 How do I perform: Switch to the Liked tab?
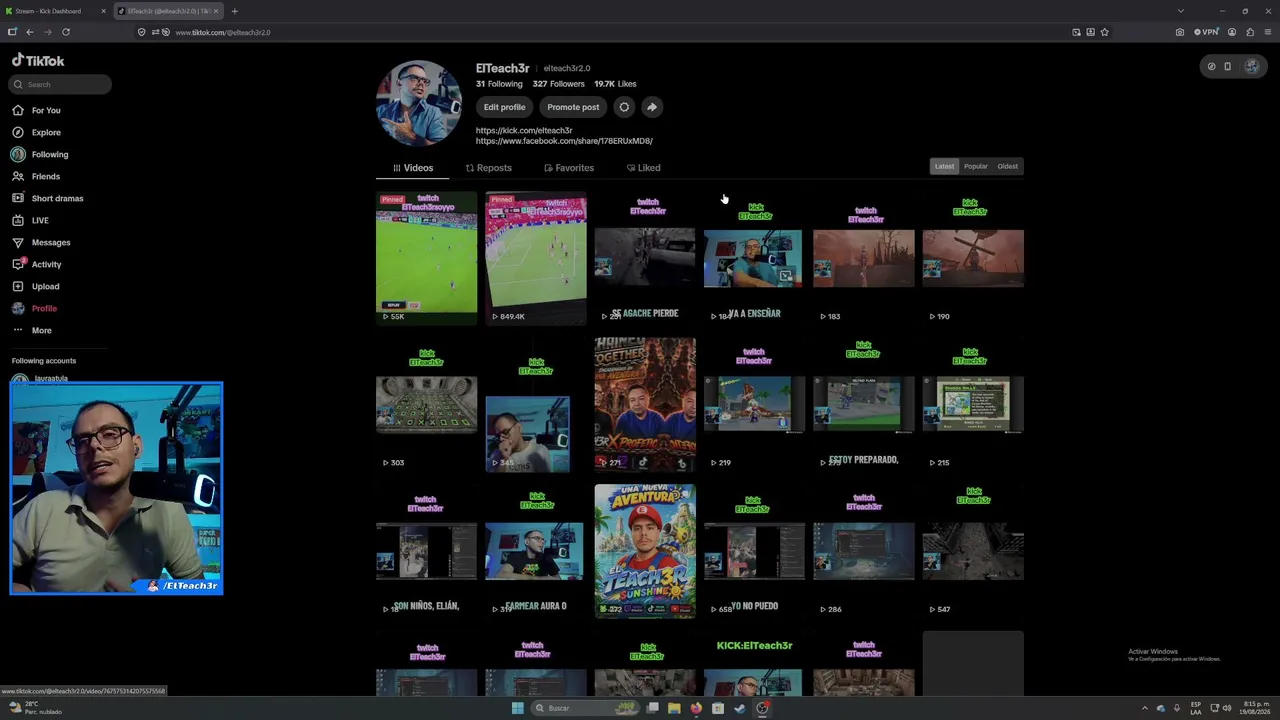(643, 168)
